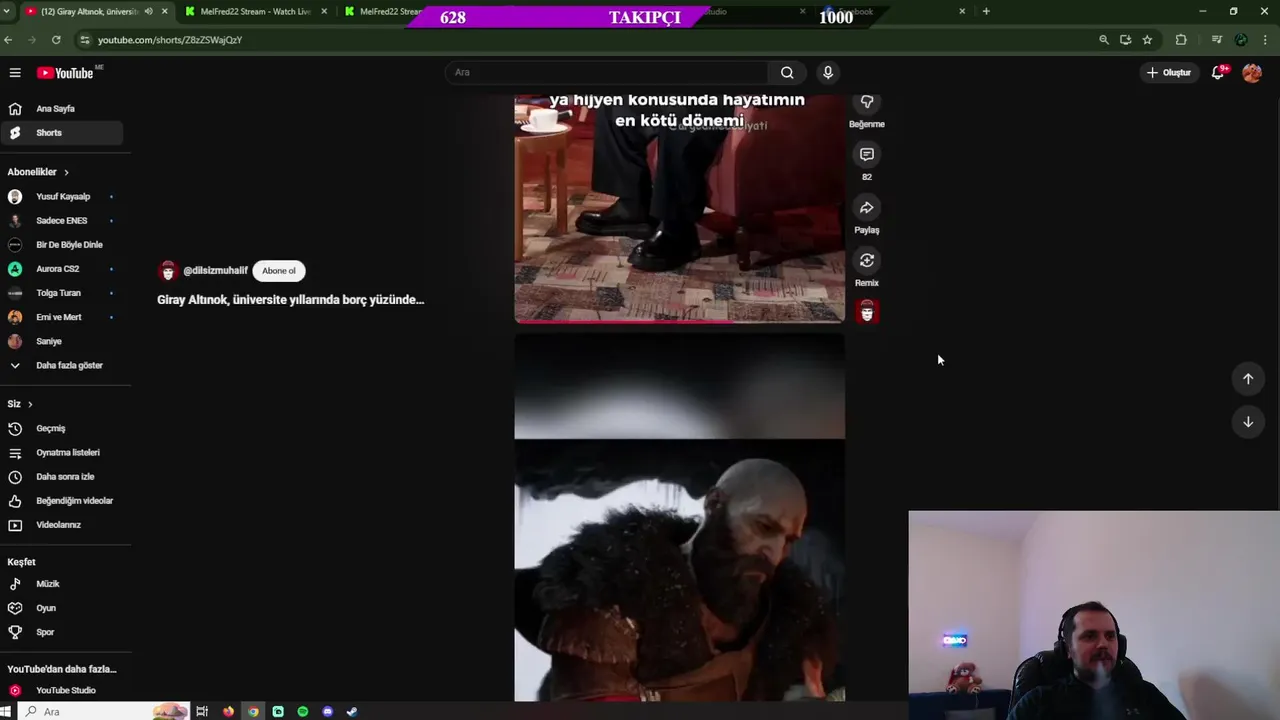Open Oyun under Keşfet

click(61, 608)
